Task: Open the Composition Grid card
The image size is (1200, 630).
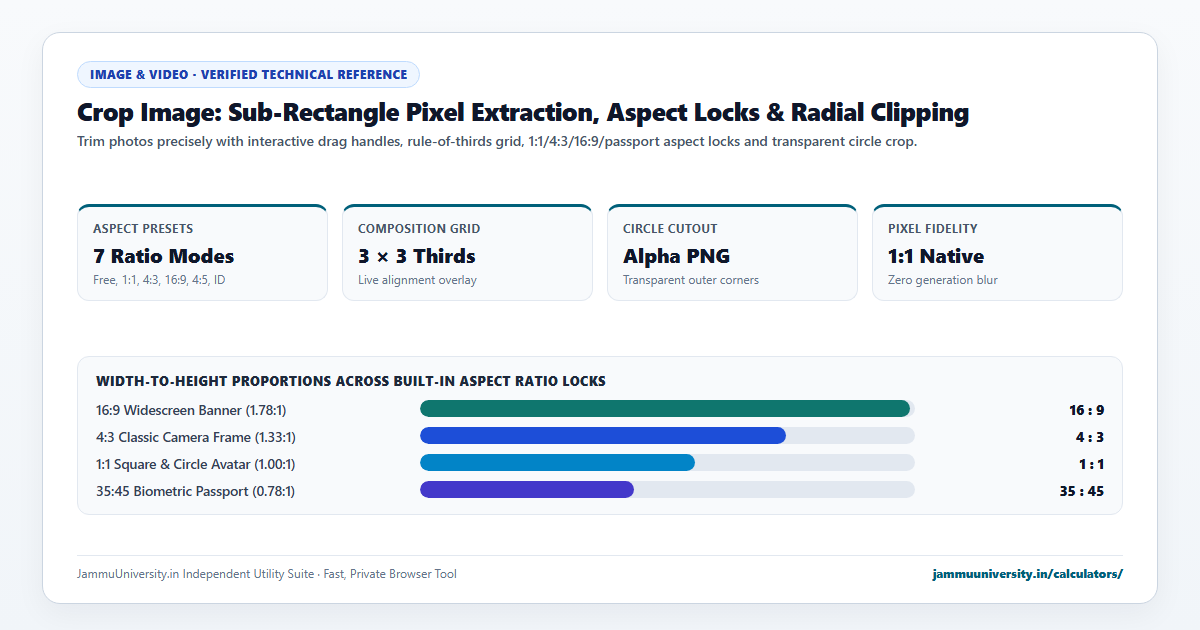Action: coord(467,252)
